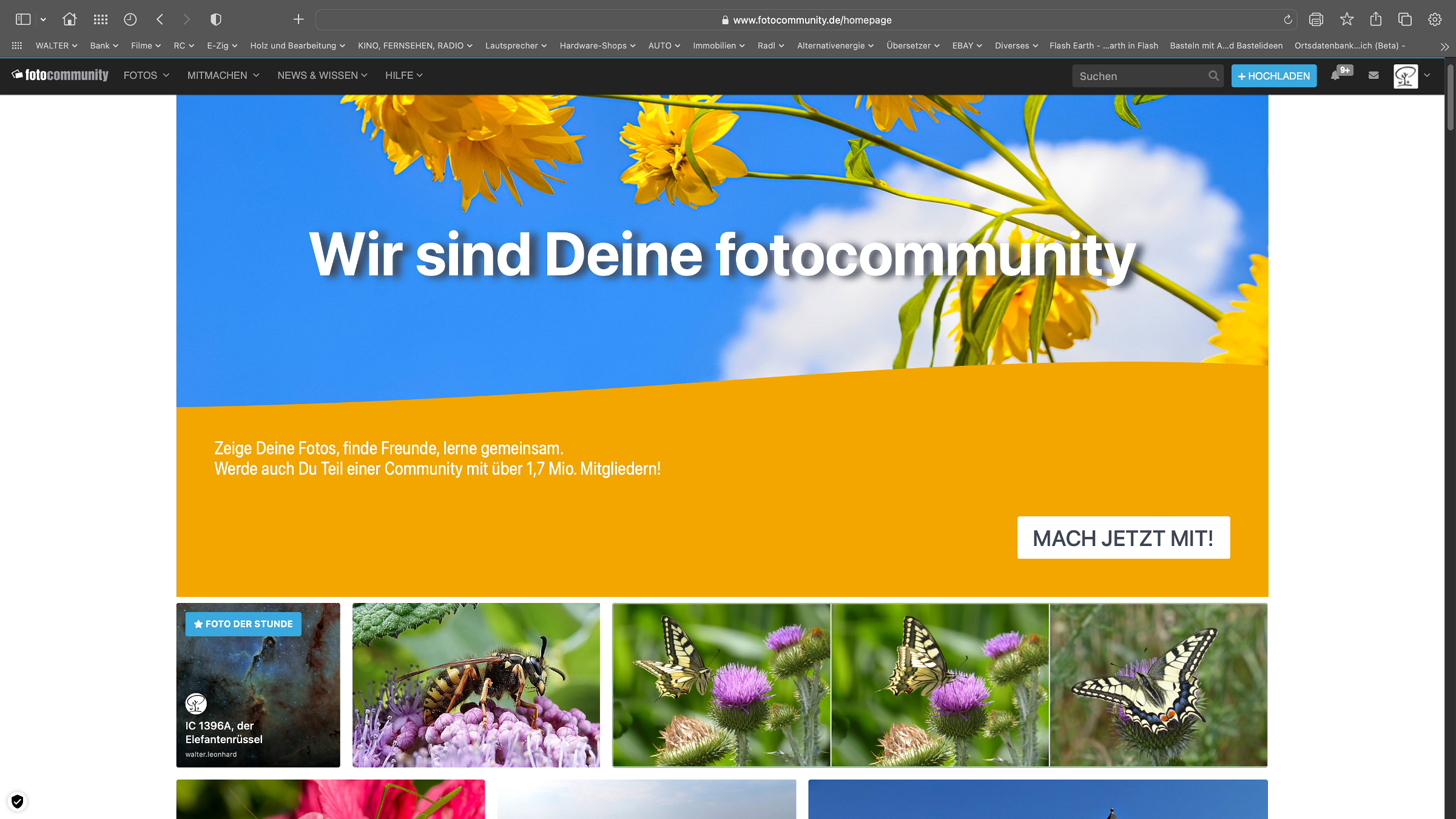Open the wasp on flower photo
The width and height of the screenshot is (1456, 819).
pos(476,685)
